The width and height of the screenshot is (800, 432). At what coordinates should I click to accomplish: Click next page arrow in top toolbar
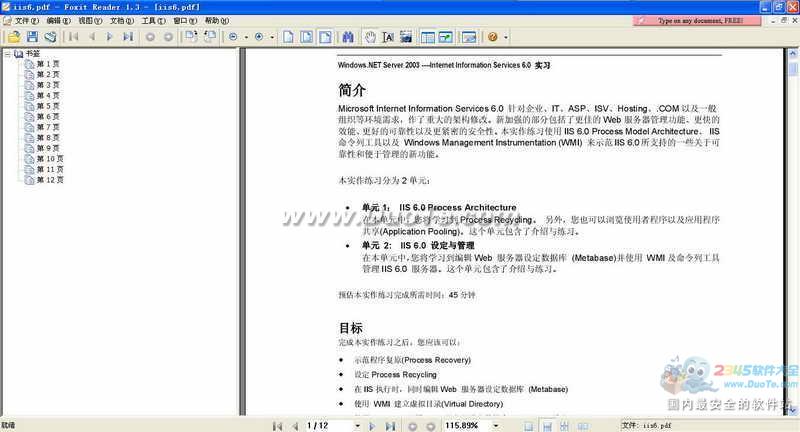click(109, 37)
